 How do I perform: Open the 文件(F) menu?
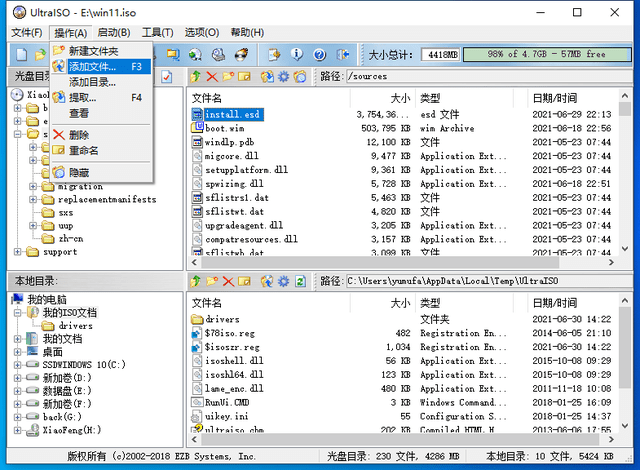[x=27, y=33]
